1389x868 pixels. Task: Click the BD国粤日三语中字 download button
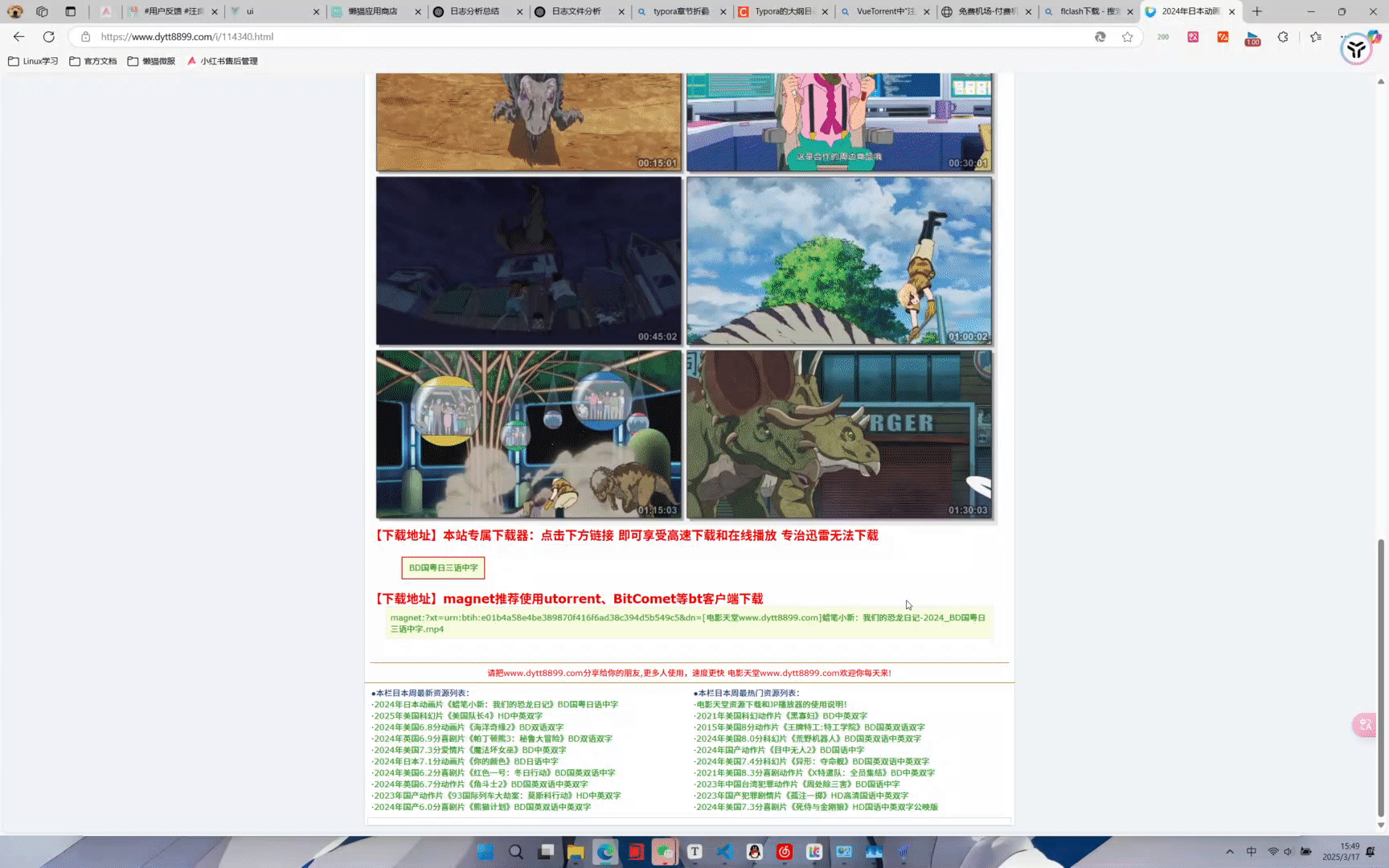click(443, 567)
